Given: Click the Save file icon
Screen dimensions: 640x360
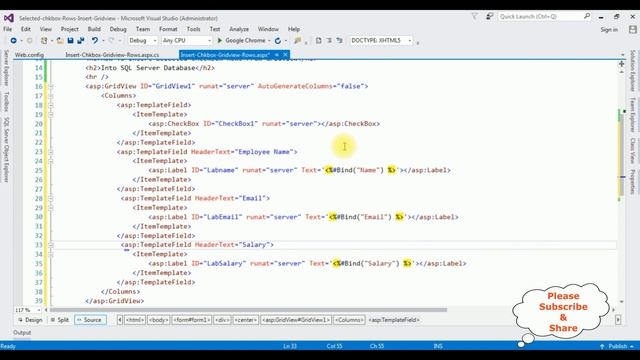Looking at the screenshot, I should click(x=70, y=40).
